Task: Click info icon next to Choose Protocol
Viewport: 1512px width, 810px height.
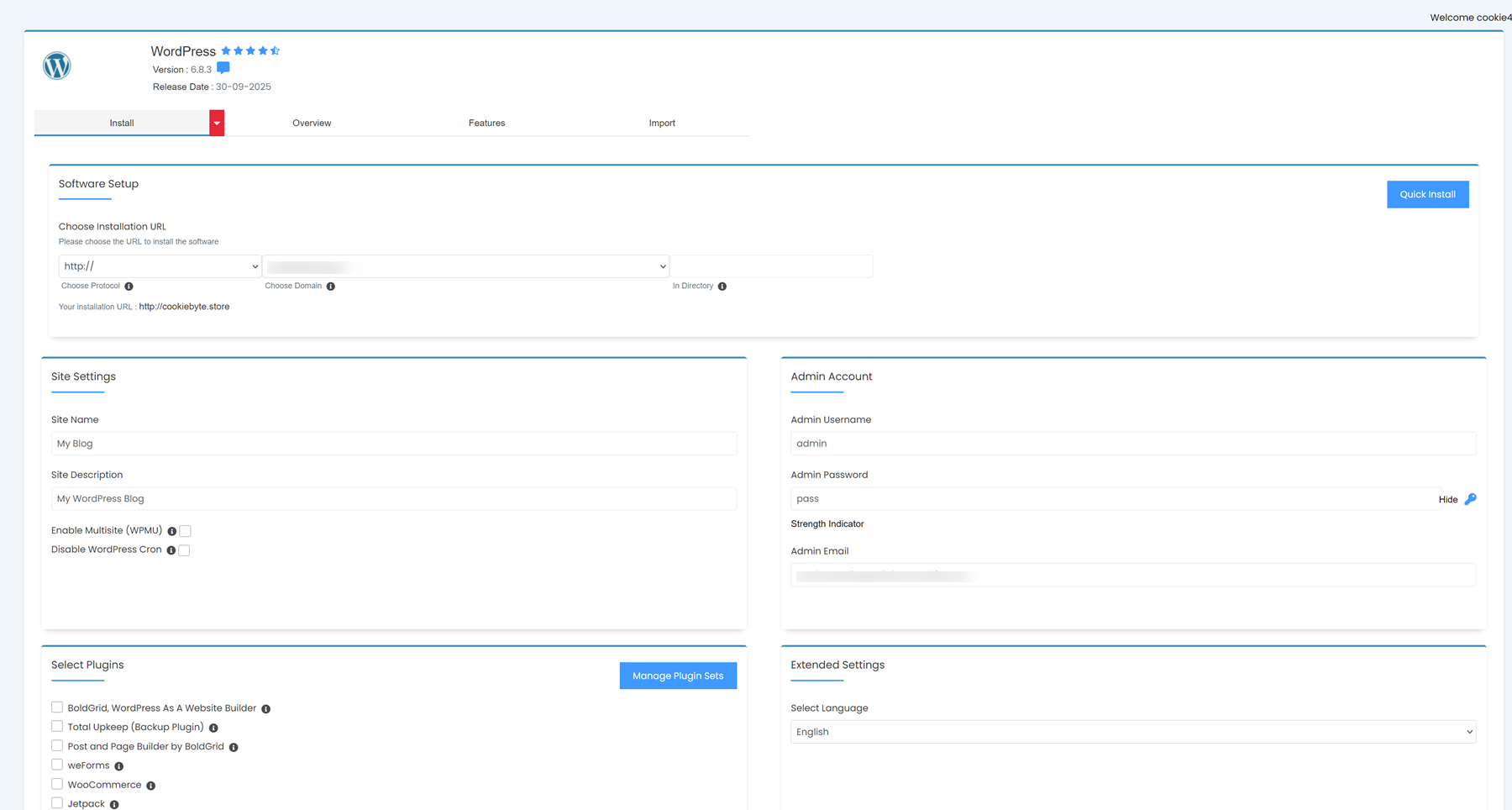Action: [129, 287]
